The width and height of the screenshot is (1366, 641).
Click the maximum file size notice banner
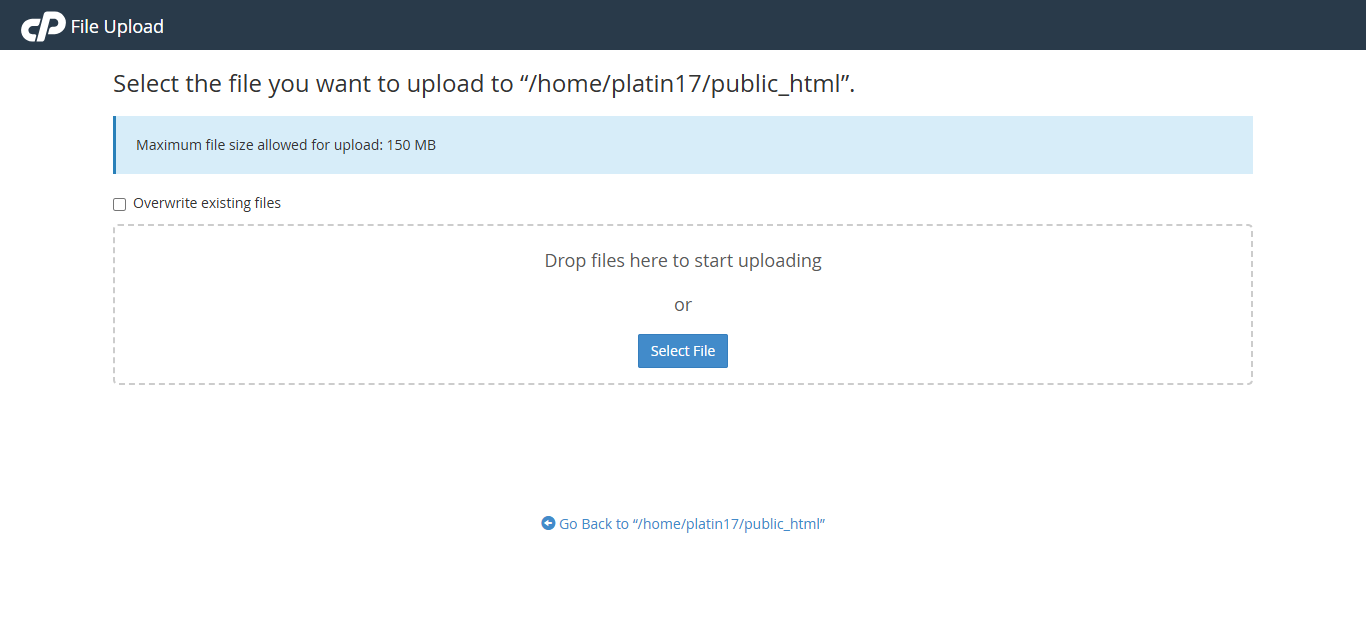point(683,144)
